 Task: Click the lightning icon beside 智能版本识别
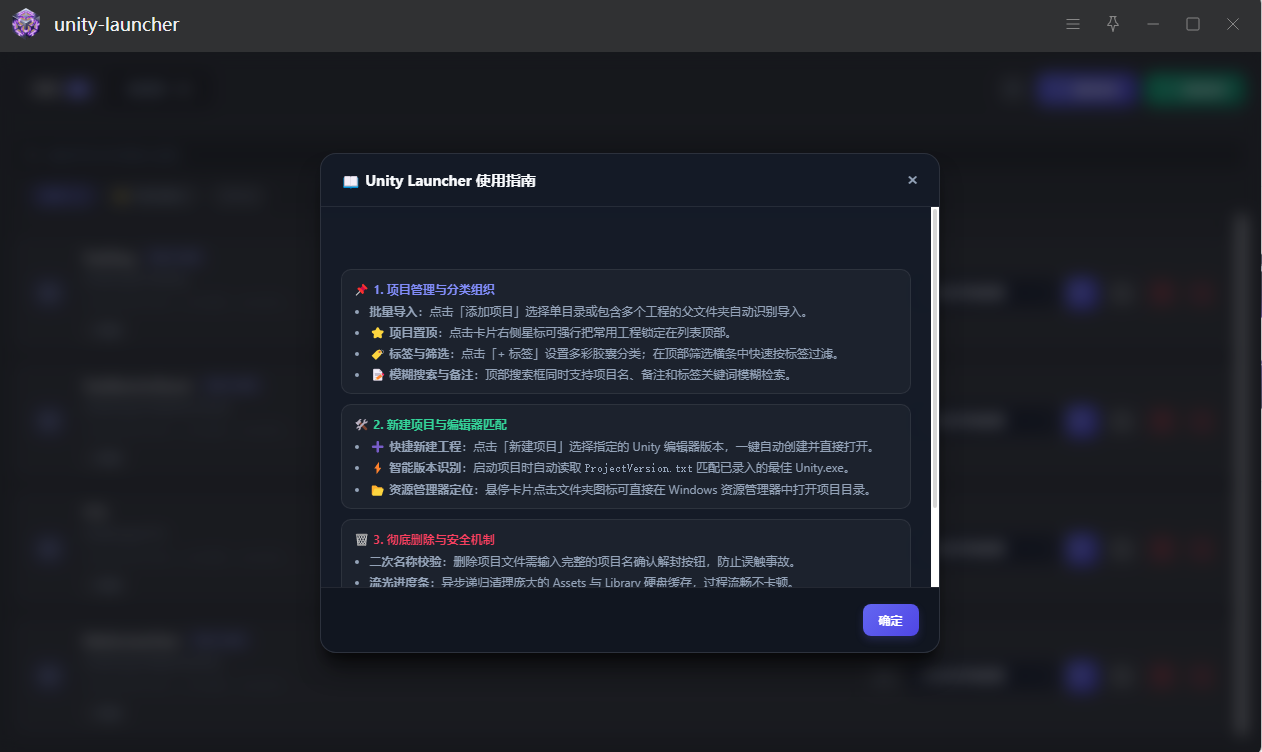377,468
